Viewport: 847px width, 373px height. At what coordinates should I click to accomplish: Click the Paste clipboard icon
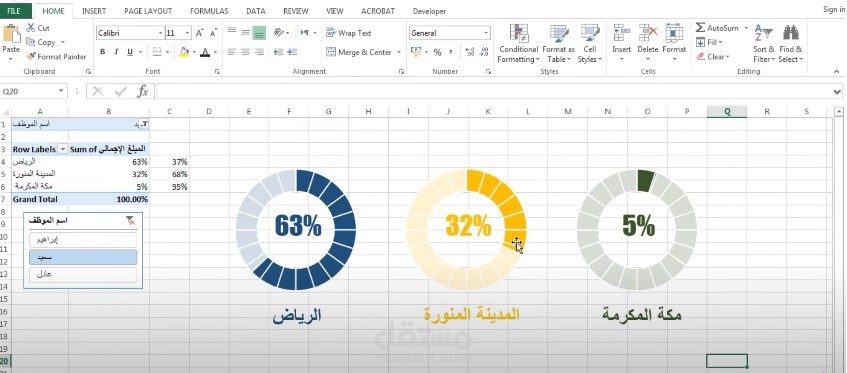coord(11,33)
